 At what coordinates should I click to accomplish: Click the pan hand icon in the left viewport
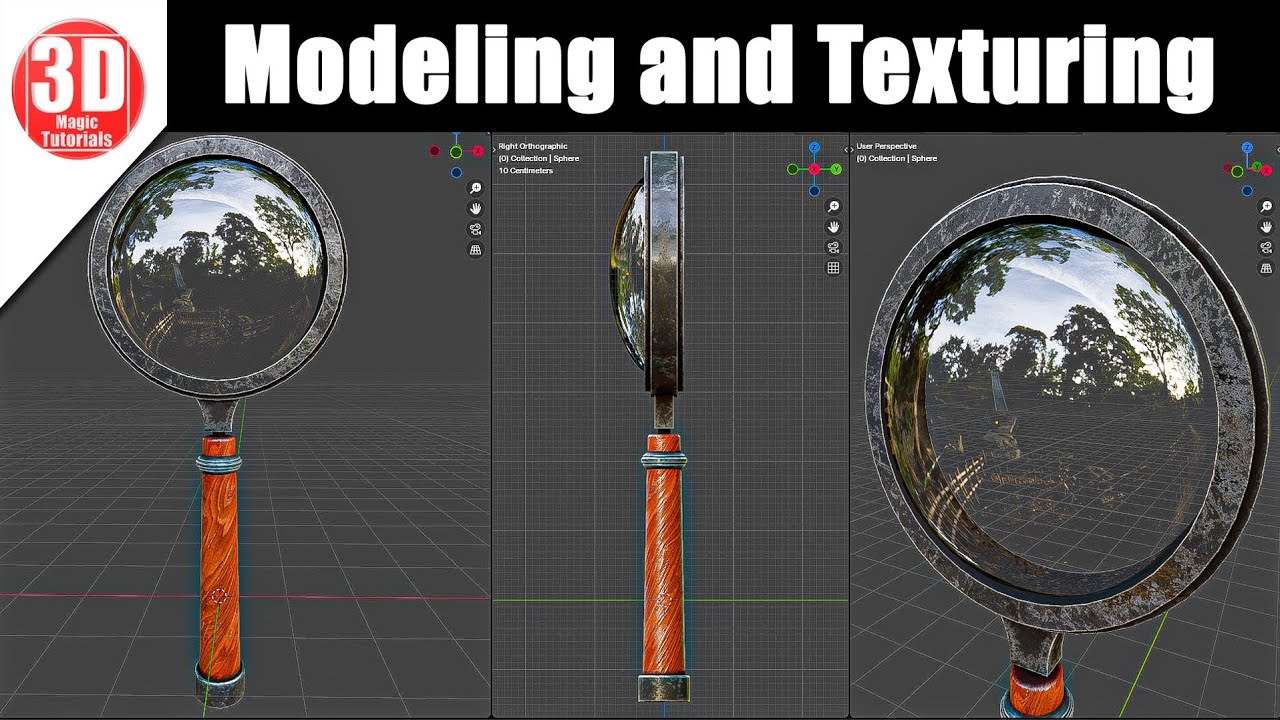[476, 209]
